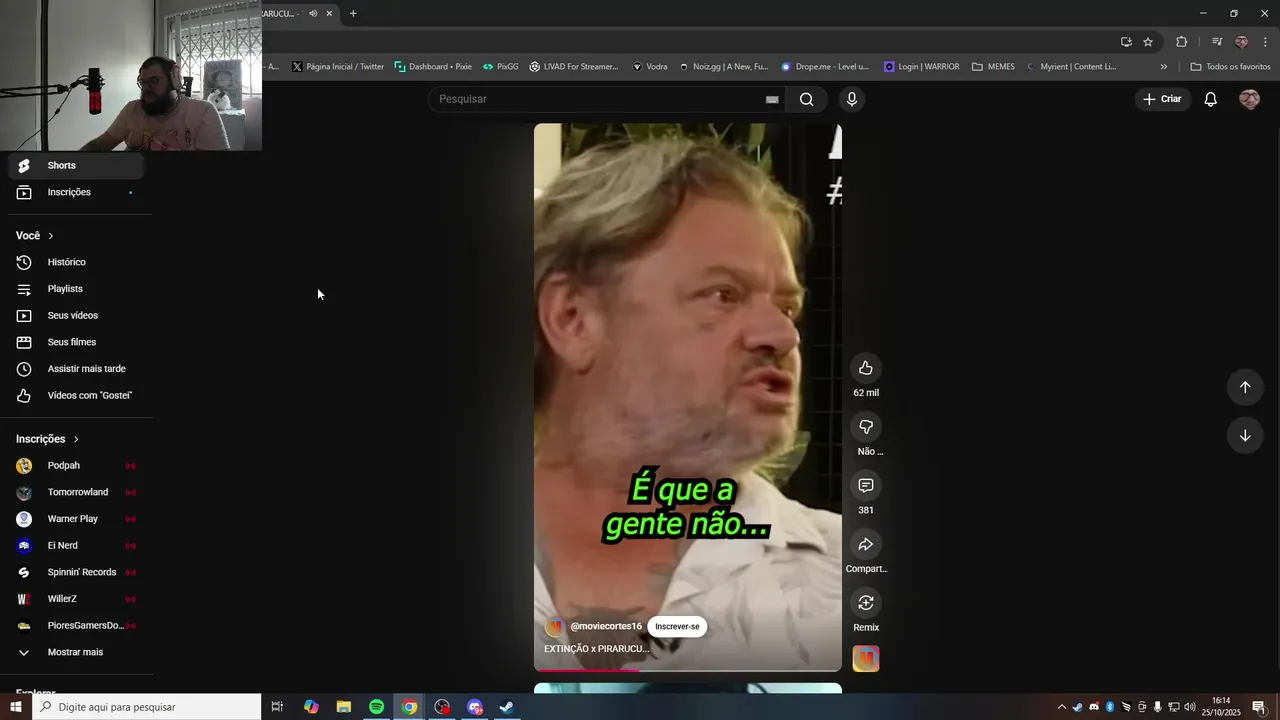Open the PixGG bookmark

pyautogui.click(x=500, y=67)
